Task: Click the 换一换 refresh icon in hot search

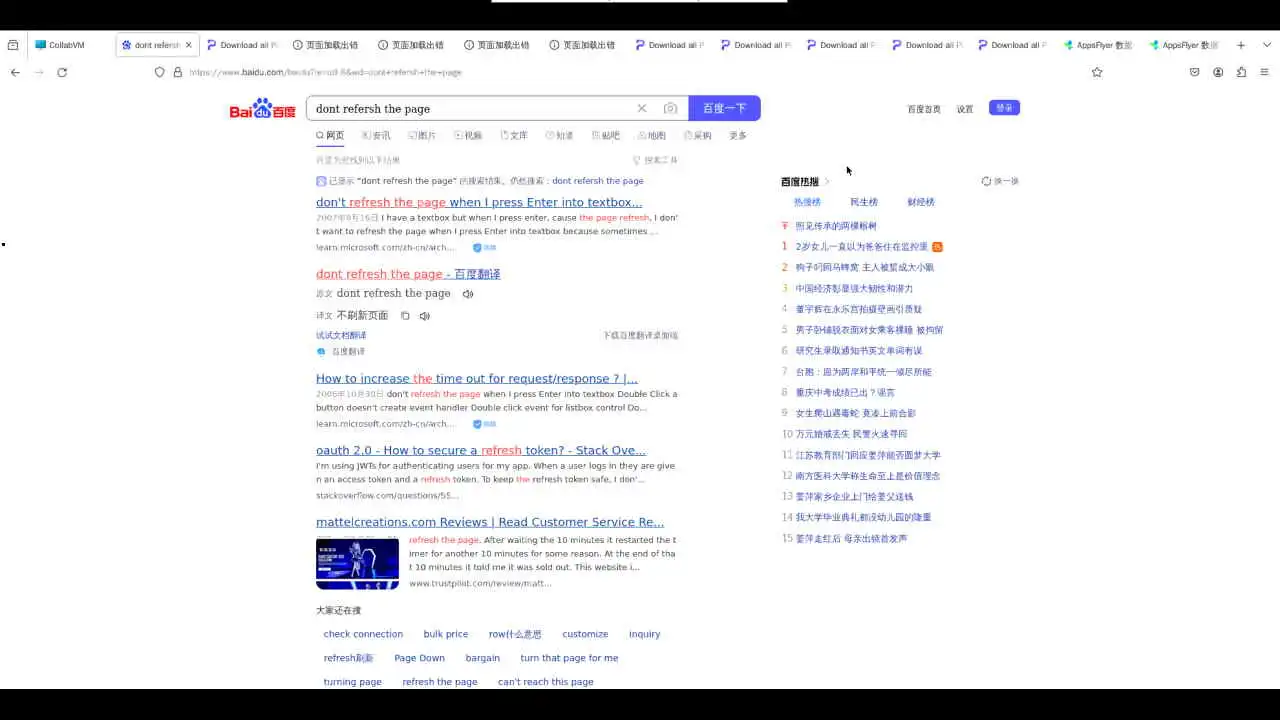Action: tap(986, 181)
